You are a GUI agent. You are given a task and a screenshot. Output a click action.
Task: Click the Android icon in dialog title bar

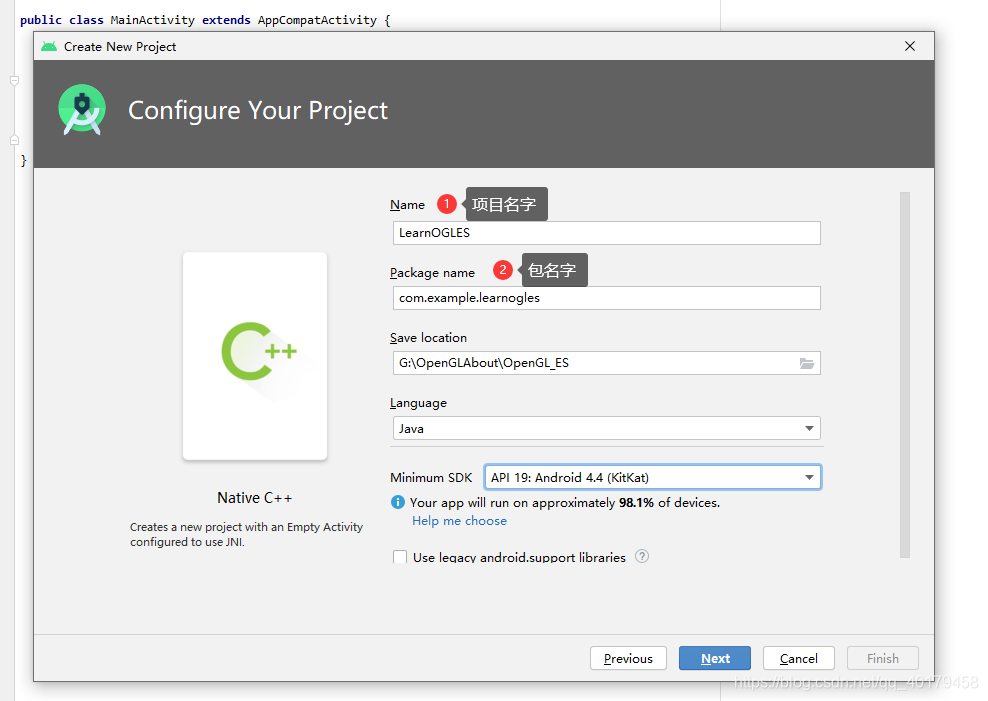(49, 47)
